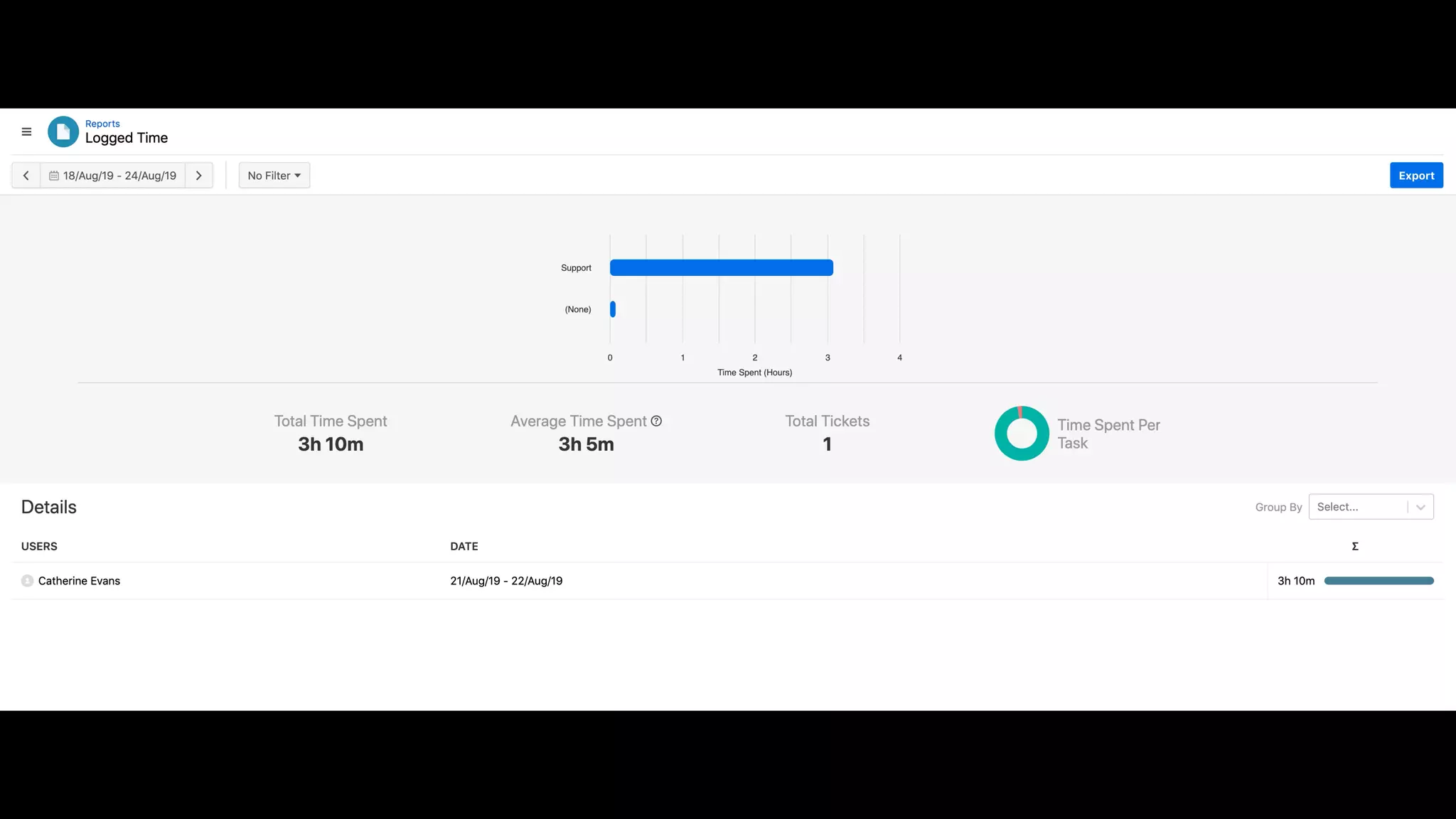The height and width of the screenshot is (819, 1456).
Task: Click the USERS column header
Action: (x=39, y=546)
